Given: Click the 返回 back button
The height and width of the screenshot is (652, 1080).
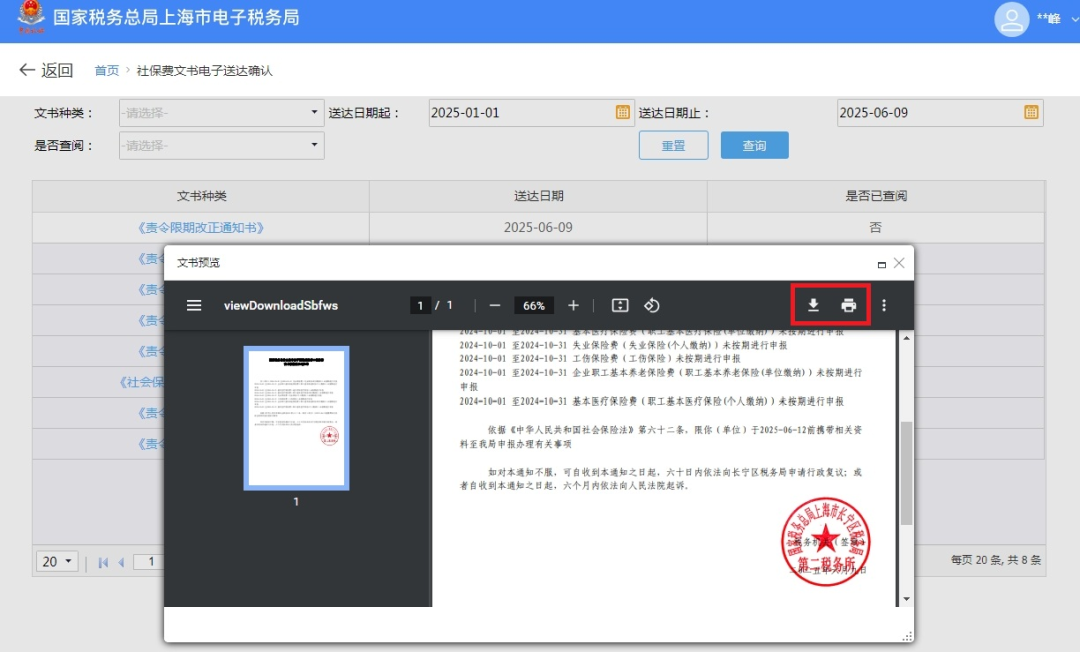Looking at the screenshot, I should tap(46, 70).
